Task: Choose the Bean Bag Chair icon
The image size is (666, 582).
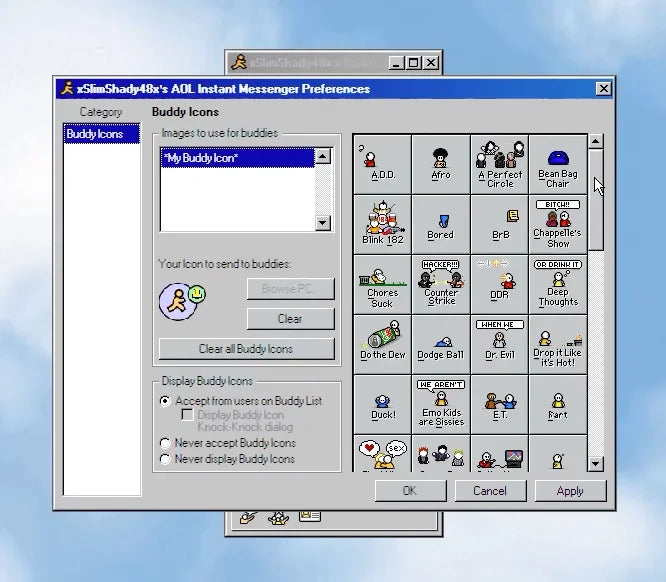Action: (558, 163)
